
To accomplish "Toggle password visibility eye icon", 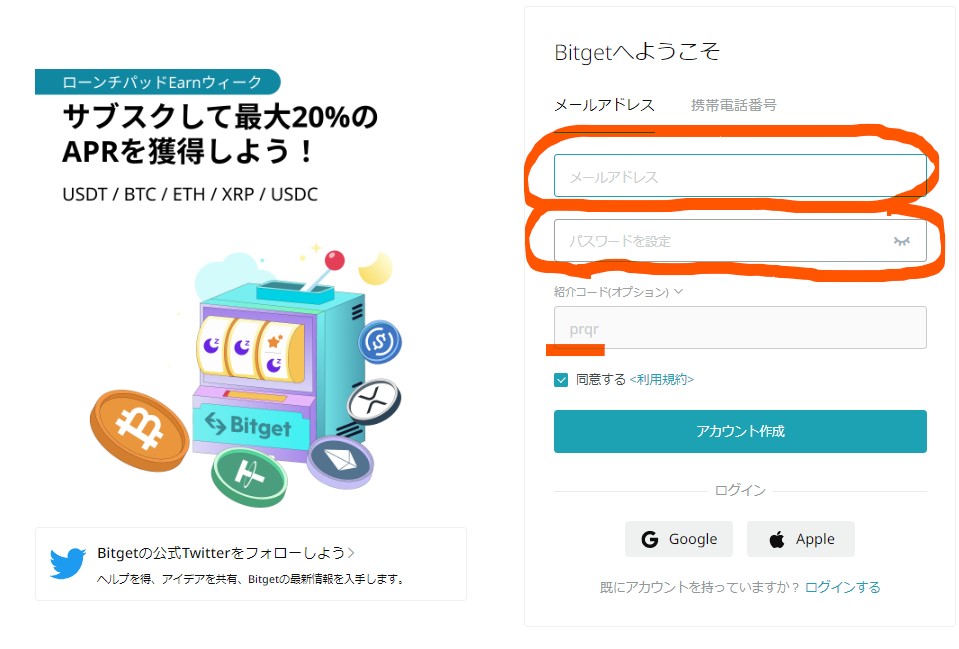I will (x=902, y=241).
